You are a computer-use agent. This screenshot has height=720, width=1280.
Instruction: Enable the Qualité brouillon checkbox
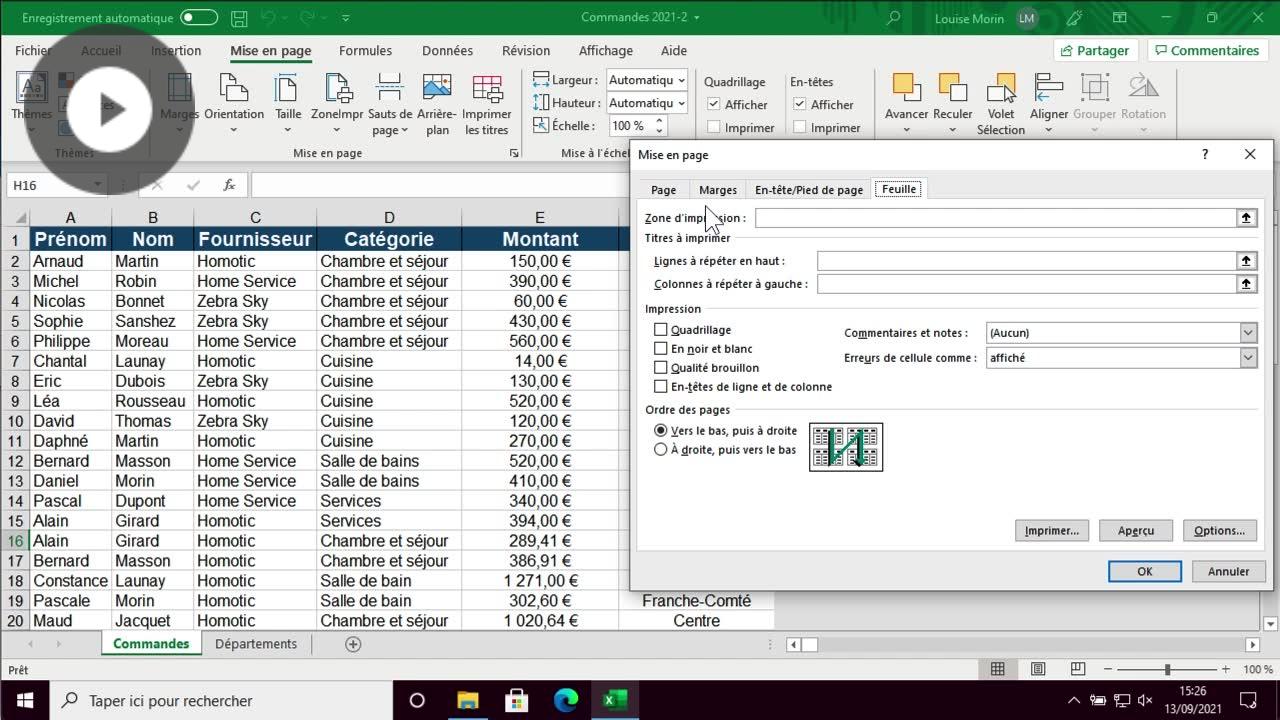[660, 368]
